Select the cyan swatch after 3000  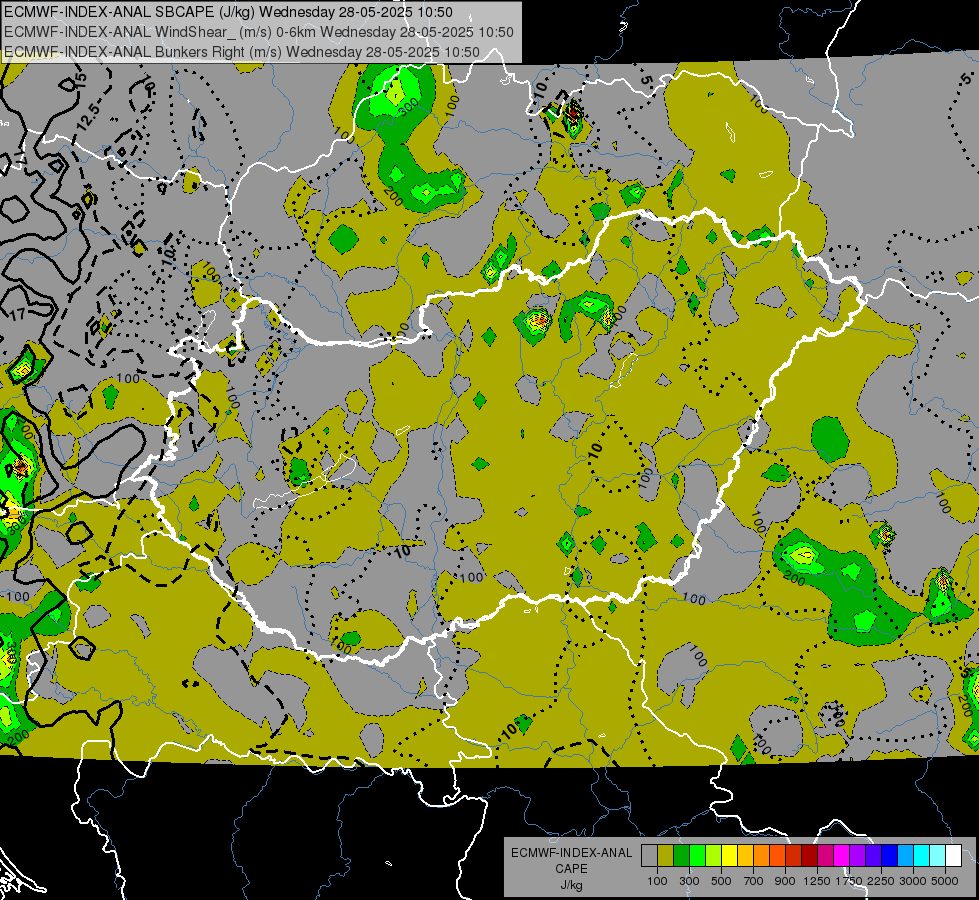tap(922, 855)
